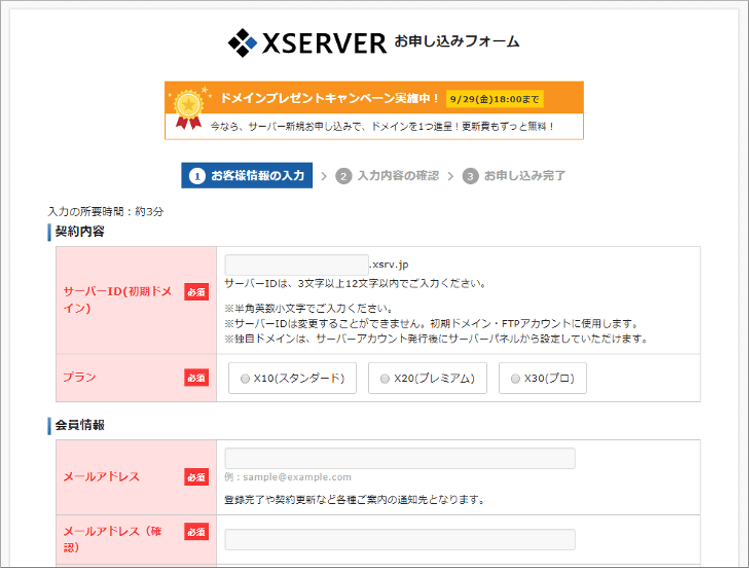Click the 登録完了や契約更新 notification note

click(x=355, y=500)
